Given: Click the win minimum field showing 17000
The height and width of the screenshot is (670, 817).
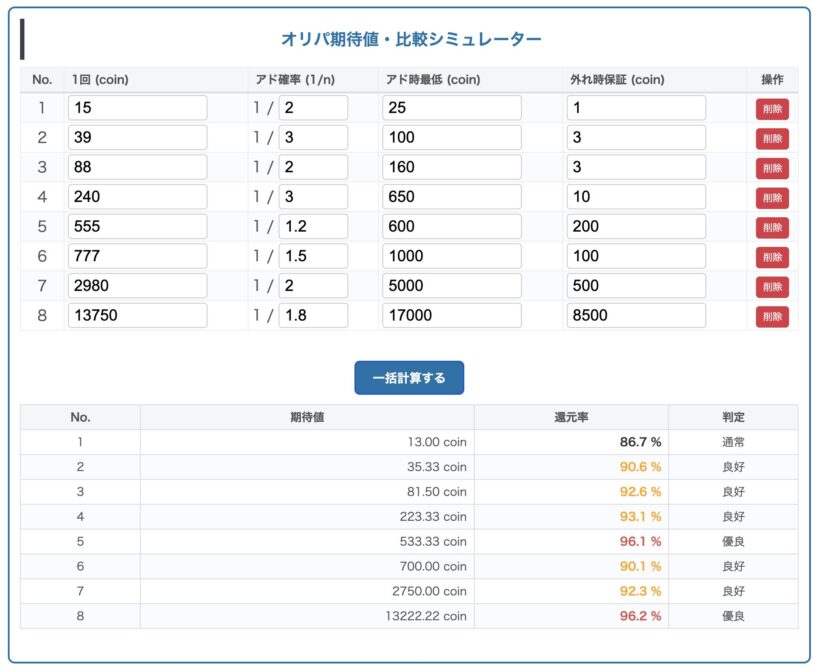Looking at the screenshot, I should (x=451, y=316).
